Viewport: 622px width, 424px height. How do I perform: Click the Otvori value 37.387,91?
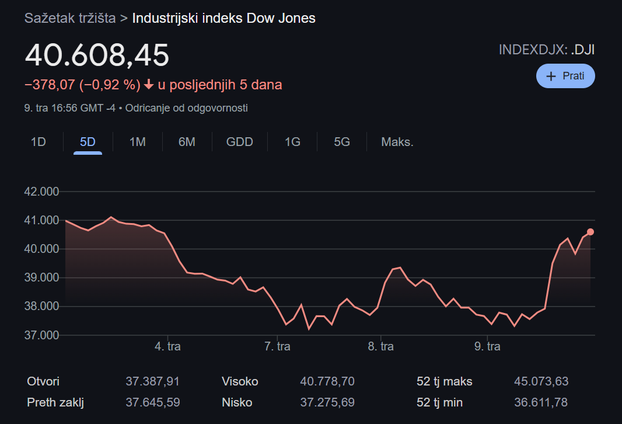[153, 382]
